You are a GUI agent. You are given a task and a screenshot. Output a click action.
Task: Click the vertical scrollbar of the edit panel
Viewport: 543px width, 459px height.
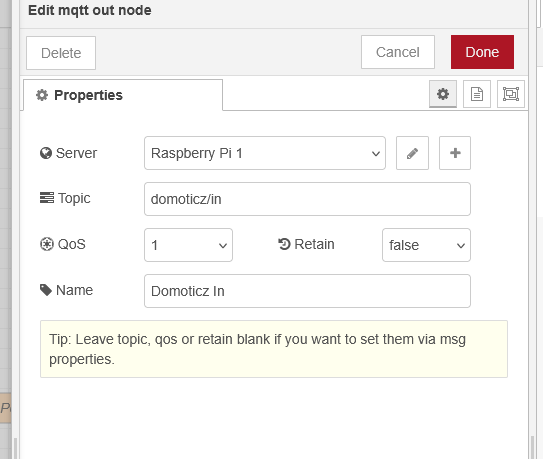pyautogui.click(x=532, y=447)
